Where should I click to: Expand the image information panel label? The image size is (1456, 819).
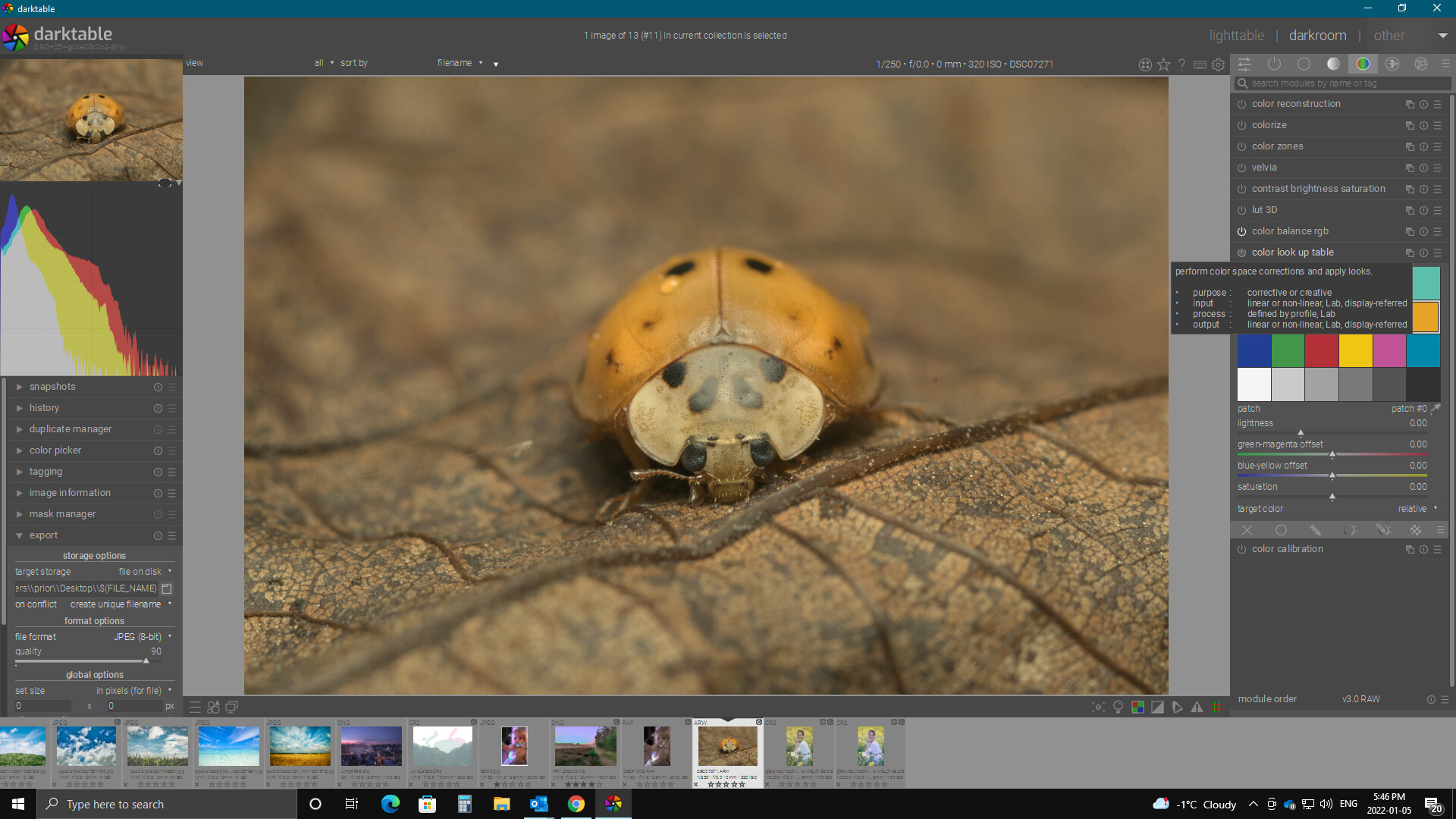coord(70,493)
